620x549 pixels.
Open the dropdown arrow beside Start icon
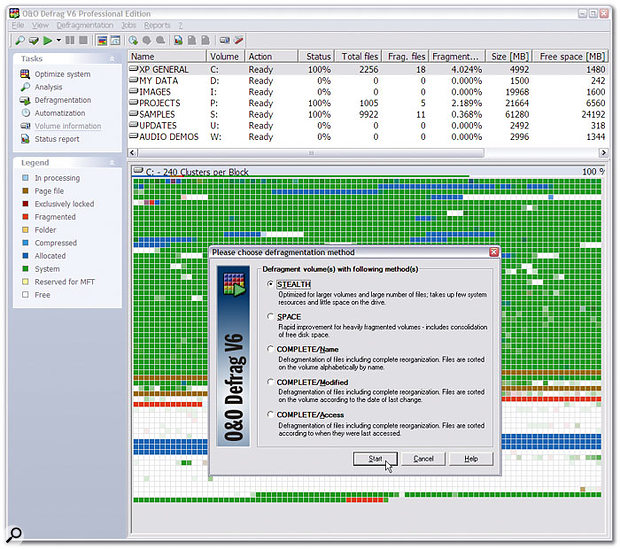click(x=59, y=40)
